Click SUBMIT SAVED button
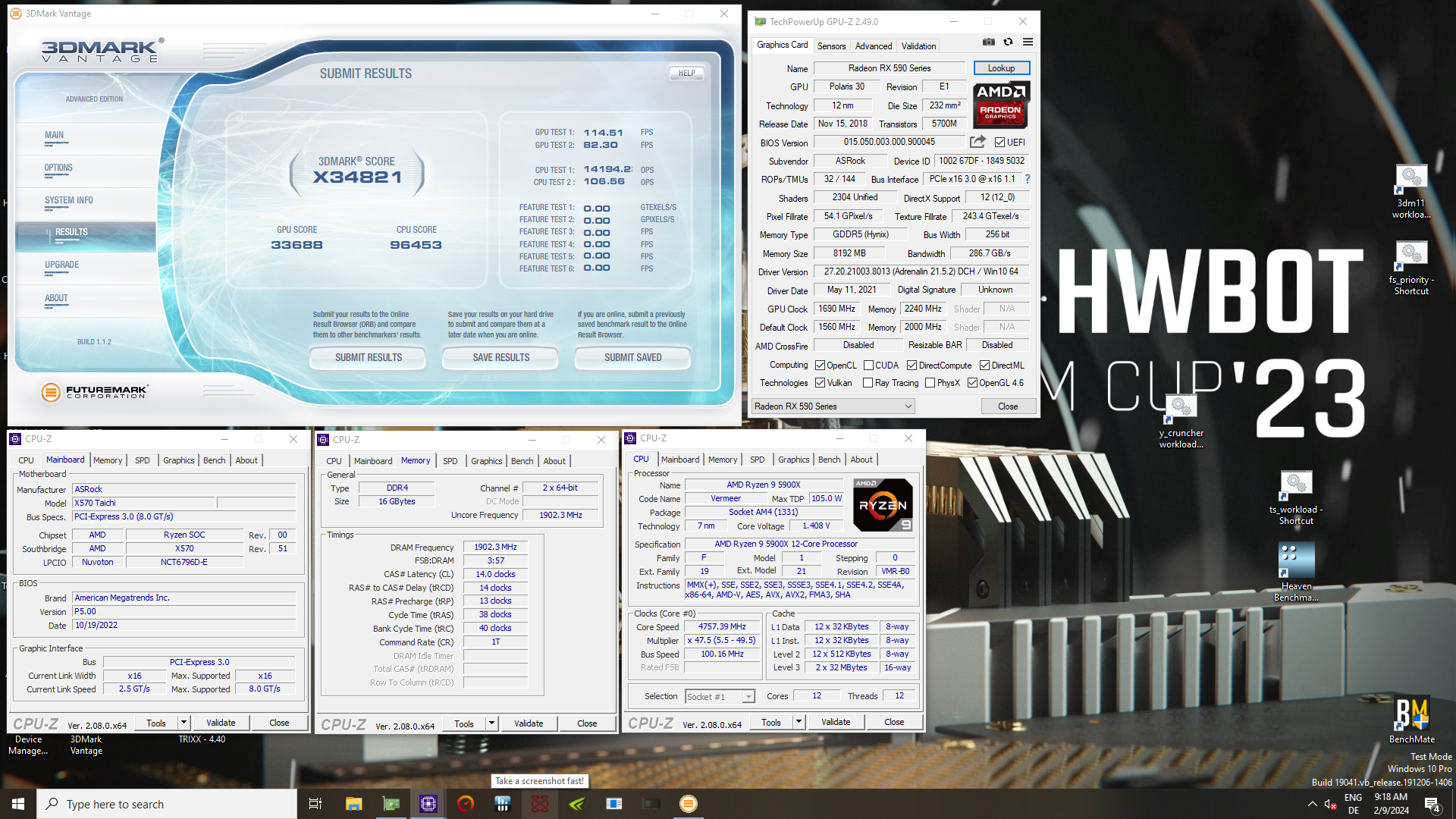Viewport: 1456px width, 819px height. [632, 358]
